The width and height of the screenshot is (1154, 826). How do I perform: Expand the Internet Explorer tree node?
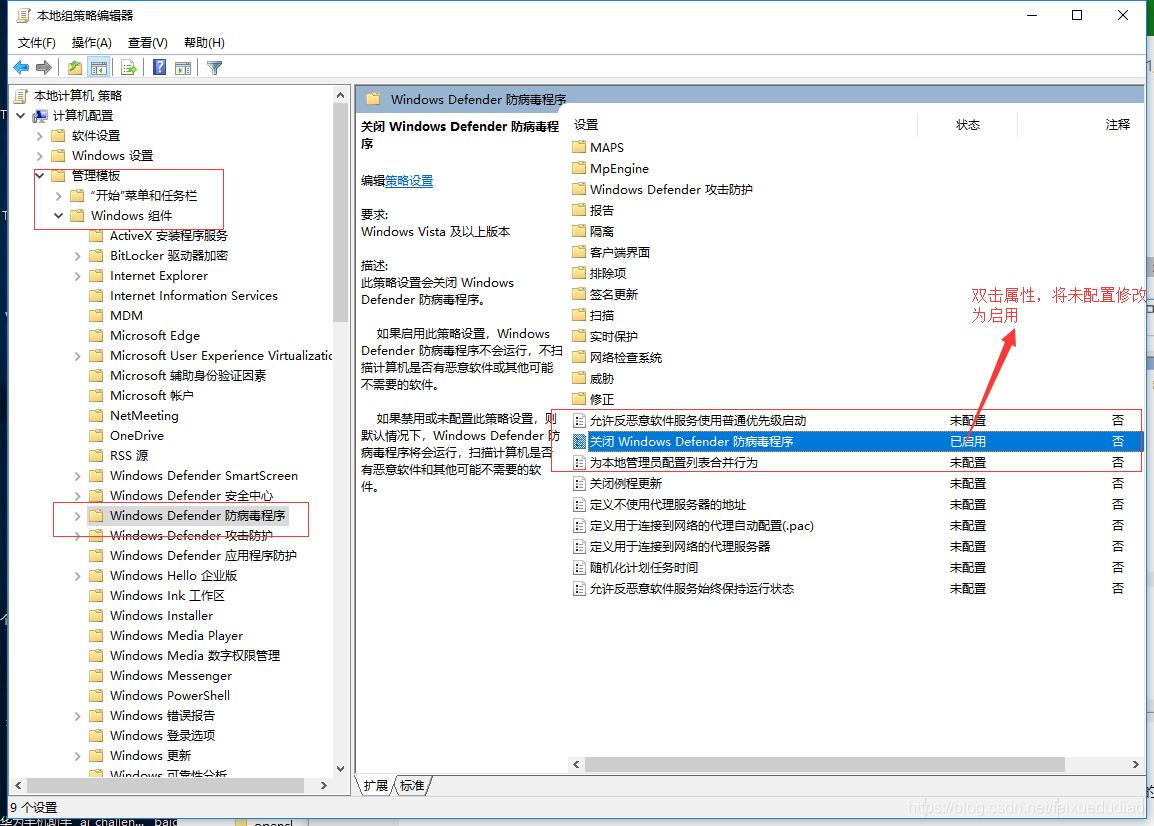pos(78,275)
